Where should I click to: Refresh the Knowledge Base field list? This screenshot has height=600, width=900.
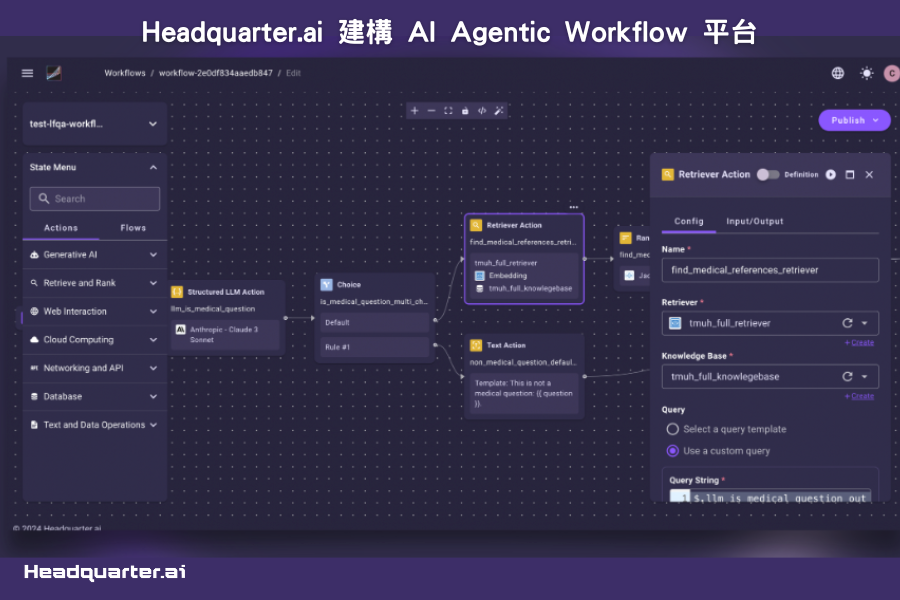[847, 377]
